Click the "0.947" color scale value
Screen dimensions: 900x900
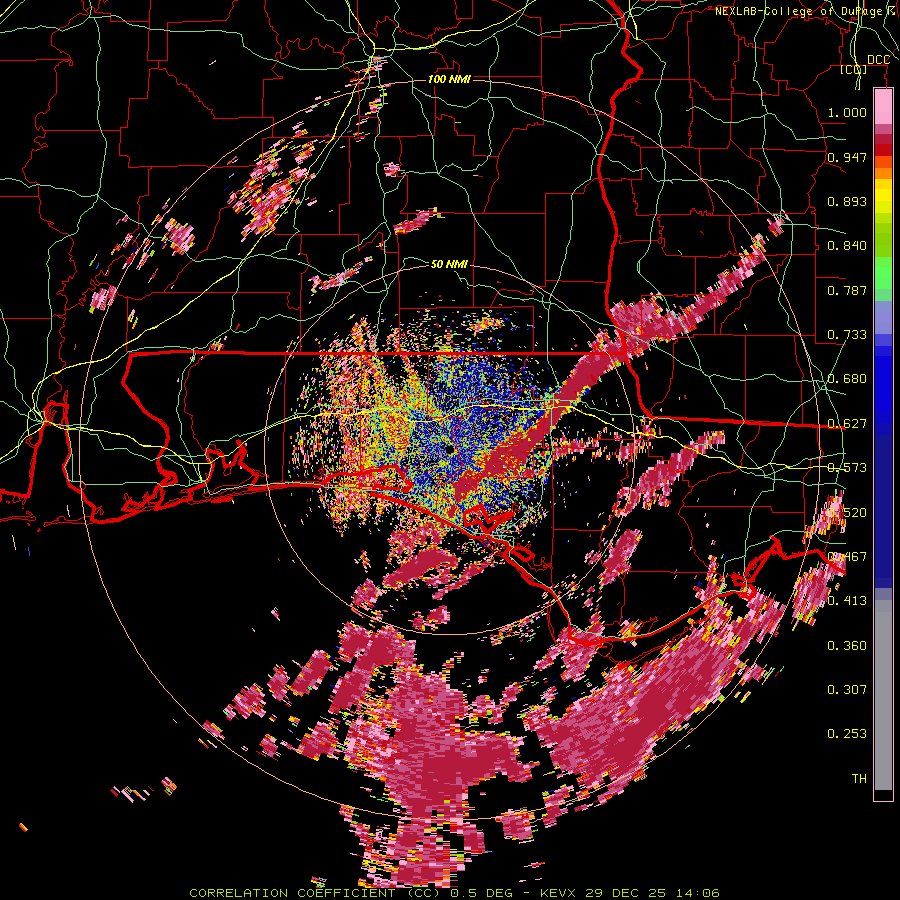pos(847,157)
